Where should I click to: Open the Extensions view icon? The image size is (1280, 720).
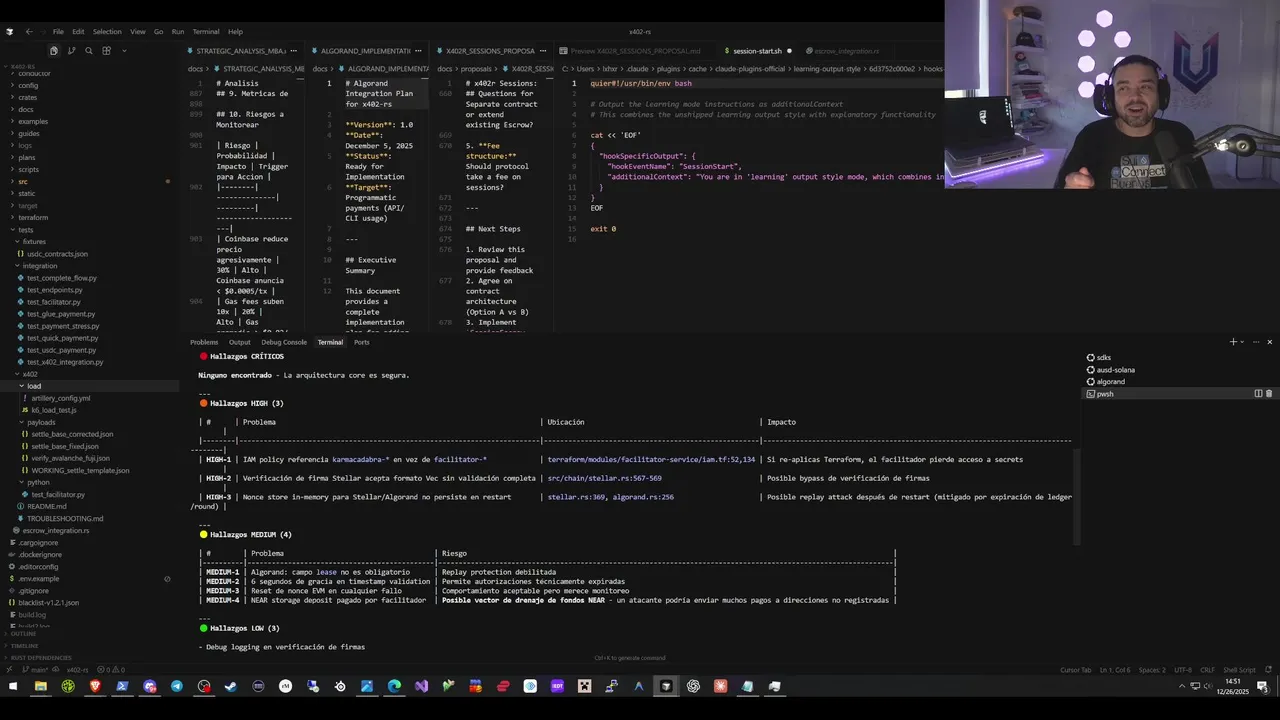click(106, 50)
